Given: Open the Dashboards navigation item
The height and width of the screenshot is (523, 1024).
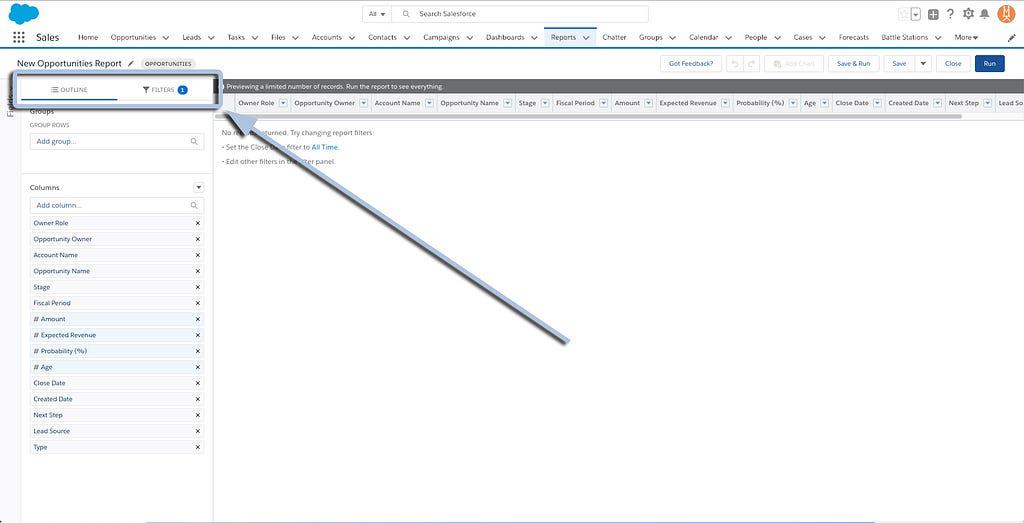Looking at the screenshot, I should click(505, 37).
